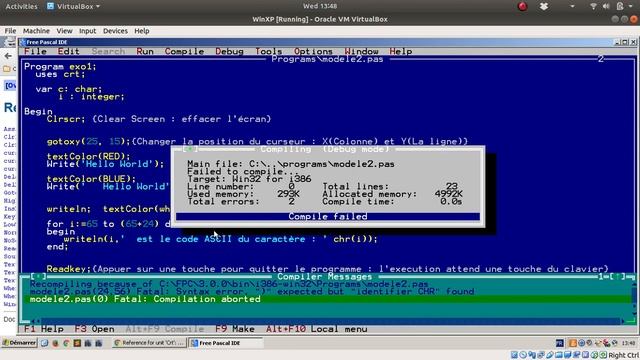Open VirtualBox File menu
Image resolution: width=640 pixels, height=360 pixels.
tap(10, 31)
